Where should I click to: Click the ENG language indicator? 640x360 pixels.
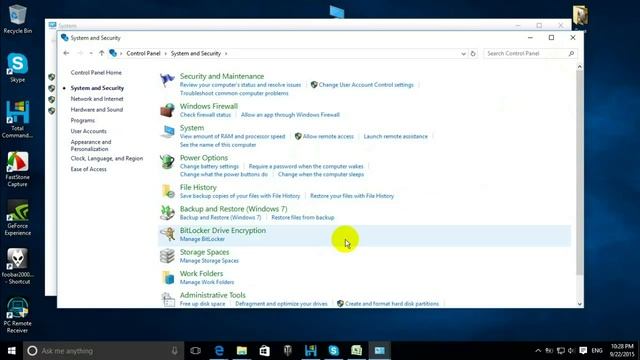click(x=597, y=351)
